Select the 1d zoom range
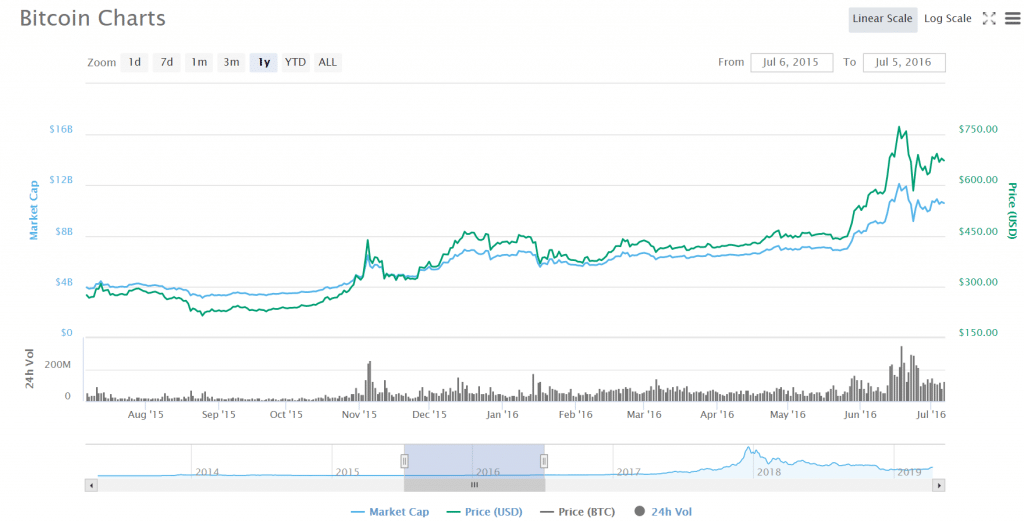 click(134, 62)
